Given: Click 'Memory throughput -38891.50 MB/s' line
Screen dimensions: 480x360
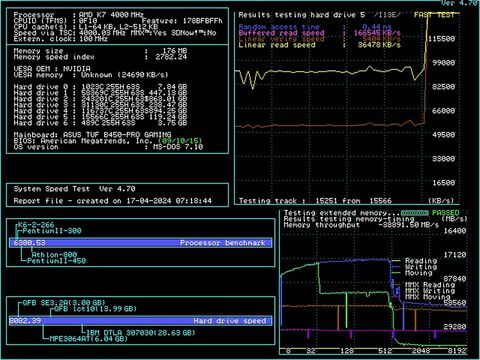Looking at the screenshot, I should (x=361, y=225).
